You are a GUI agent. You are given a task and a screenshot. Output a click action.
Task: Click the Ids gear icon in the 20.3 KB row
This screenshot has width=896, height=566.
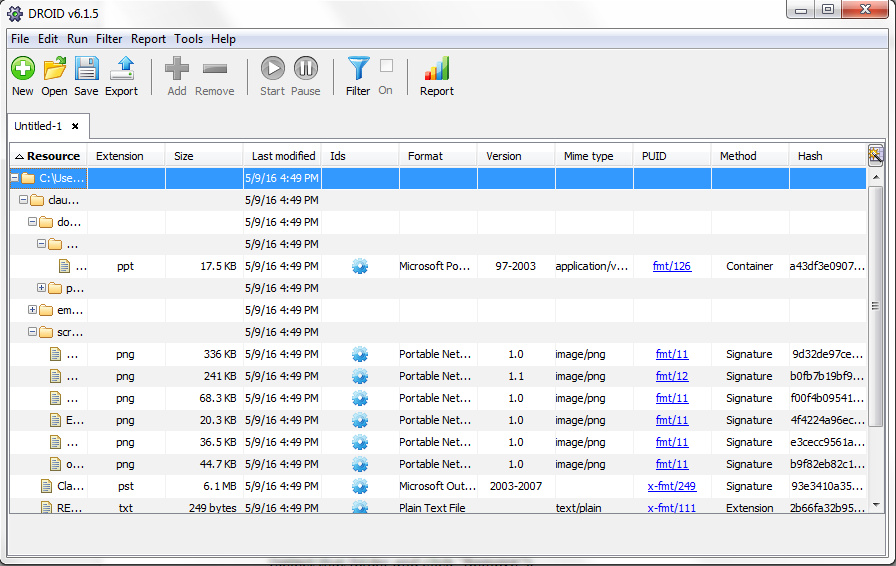(359, 420)
